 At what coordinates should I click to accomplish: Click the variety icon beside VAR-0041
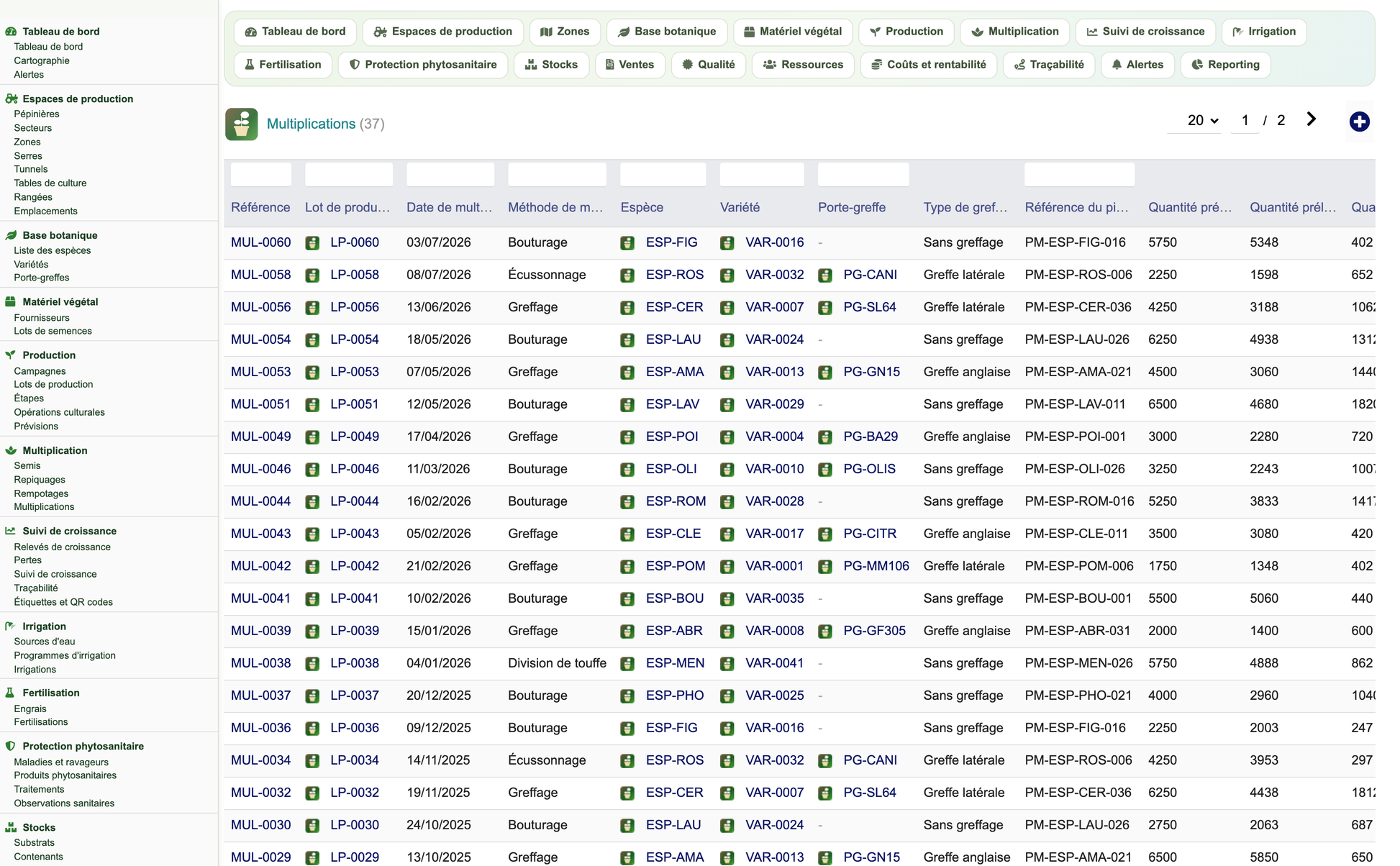(727, 664)
